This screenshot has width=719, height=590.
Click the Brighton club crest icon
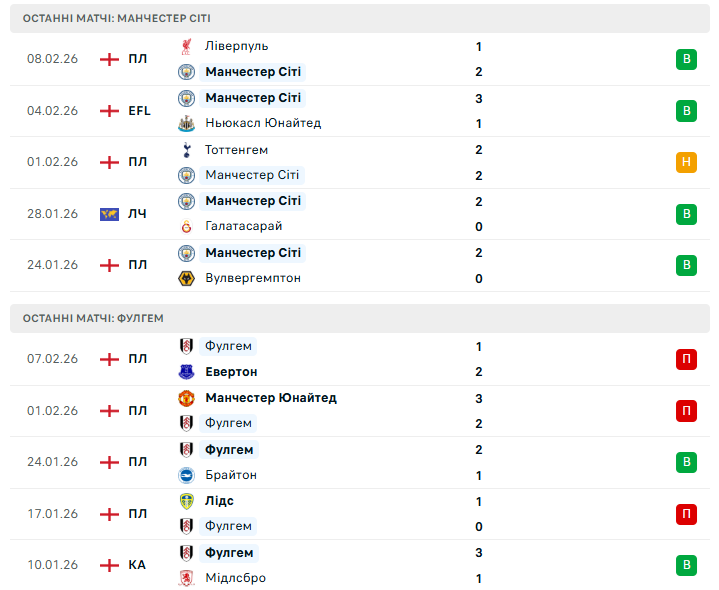tap(186, 475)
